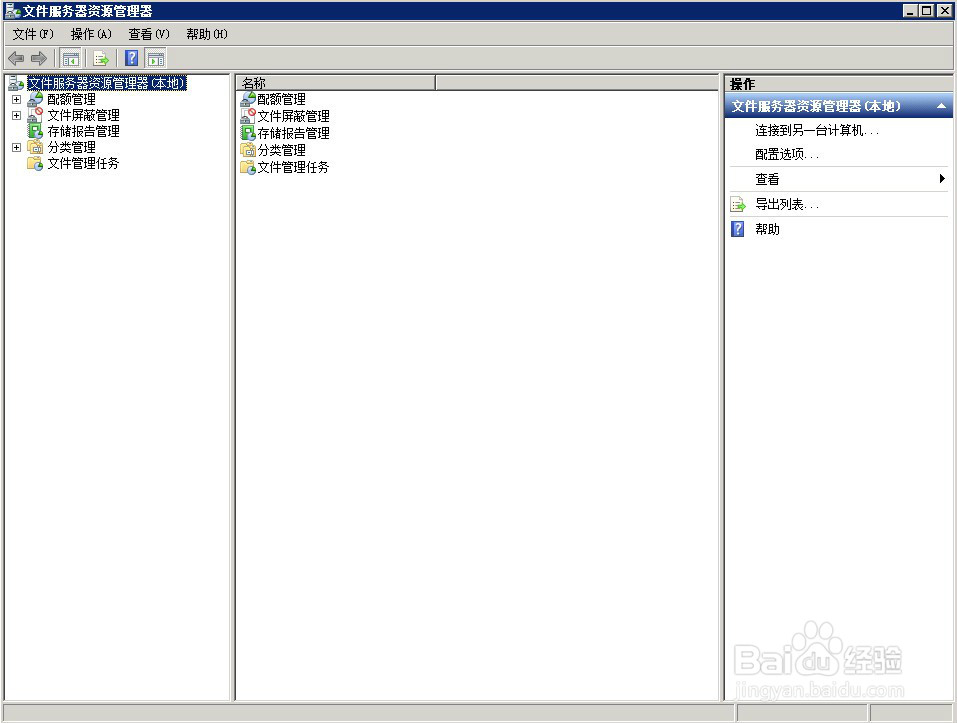957x723 pixels.
Task: Click 配额管理 icon in center list
Action: [248, 99]
